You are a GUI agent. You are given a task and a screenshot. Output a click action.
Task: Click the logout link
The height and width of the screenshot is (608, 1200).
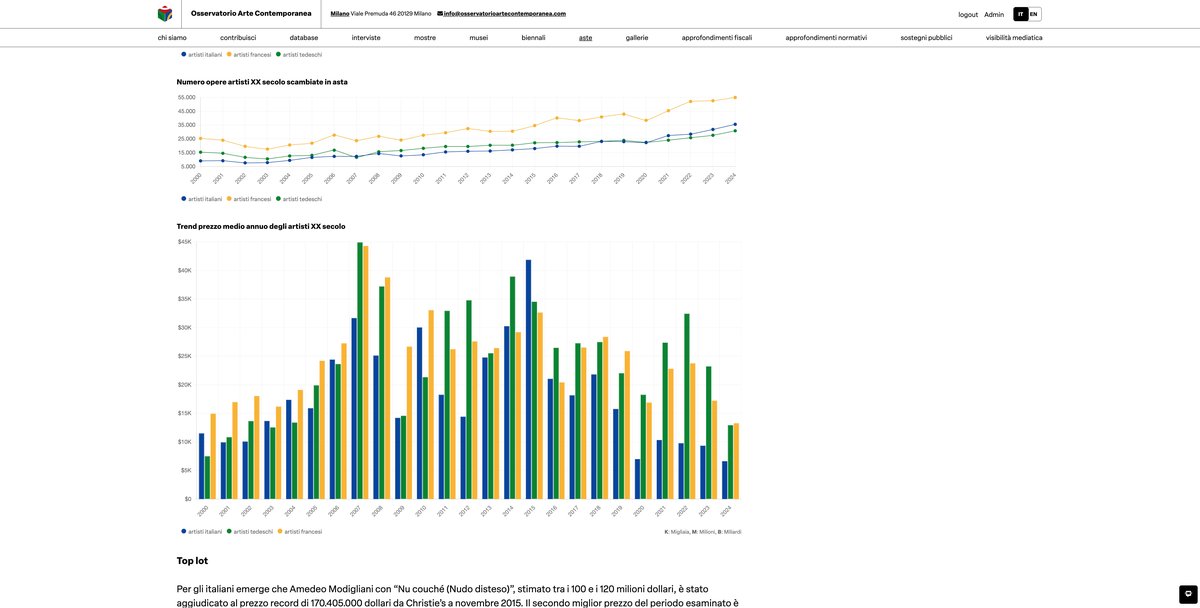click(967, 15)
